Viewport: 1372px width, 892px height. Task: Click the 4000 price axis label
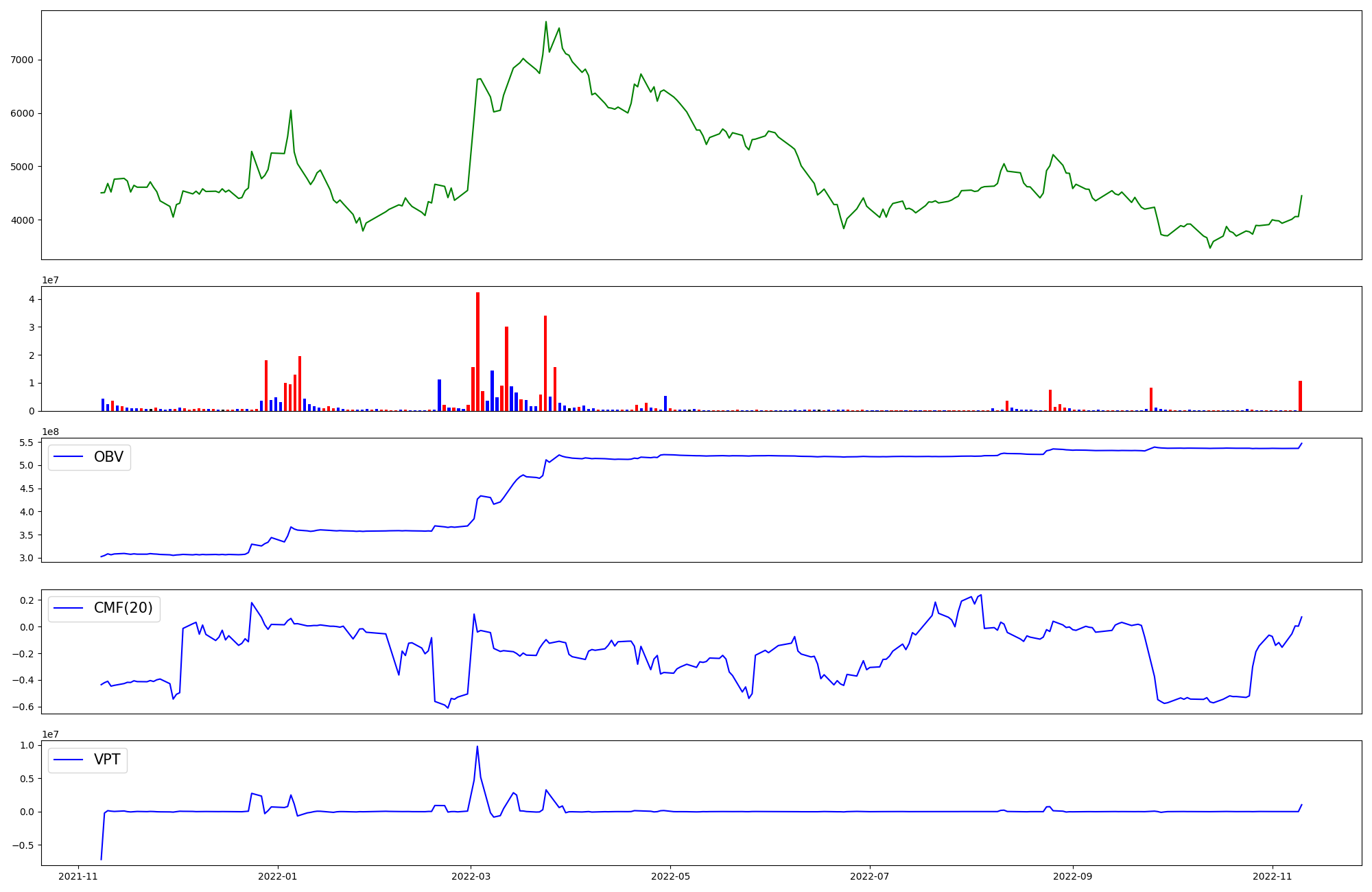point(22,220)
